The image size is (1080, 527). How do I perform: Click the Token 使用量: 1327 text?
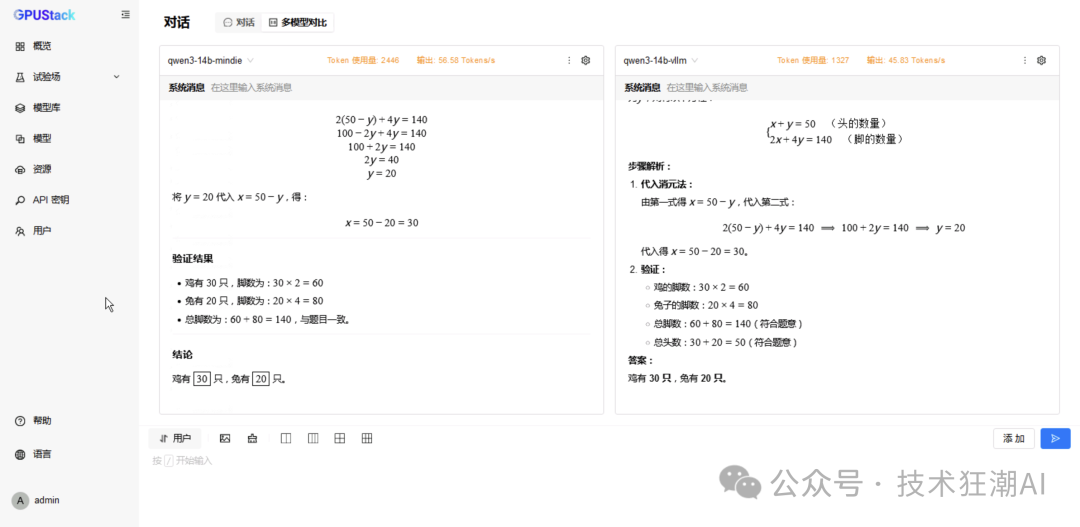[x=813, y=61]
